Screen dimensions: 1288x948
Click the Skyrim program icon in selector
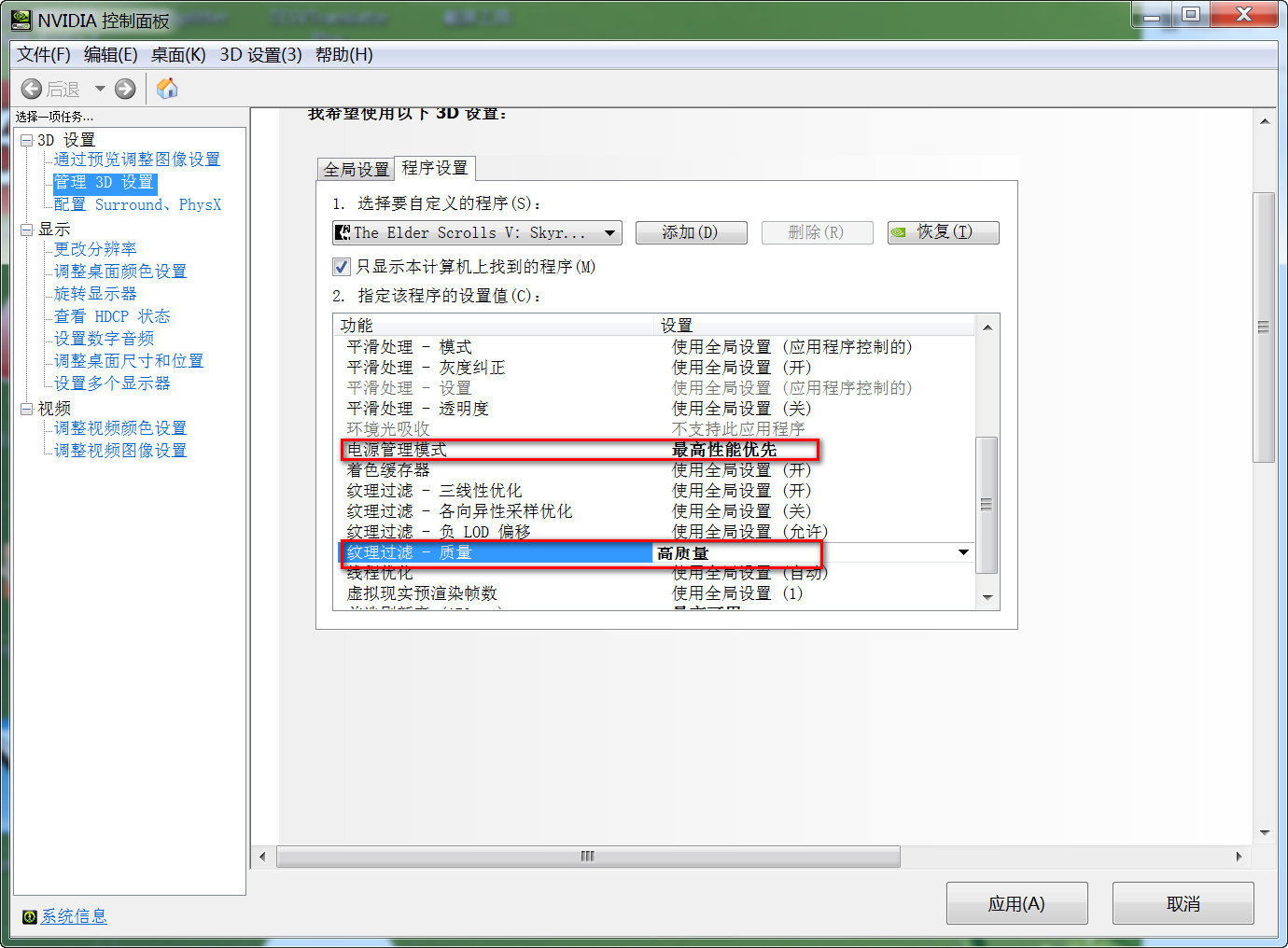click(343, 232)
